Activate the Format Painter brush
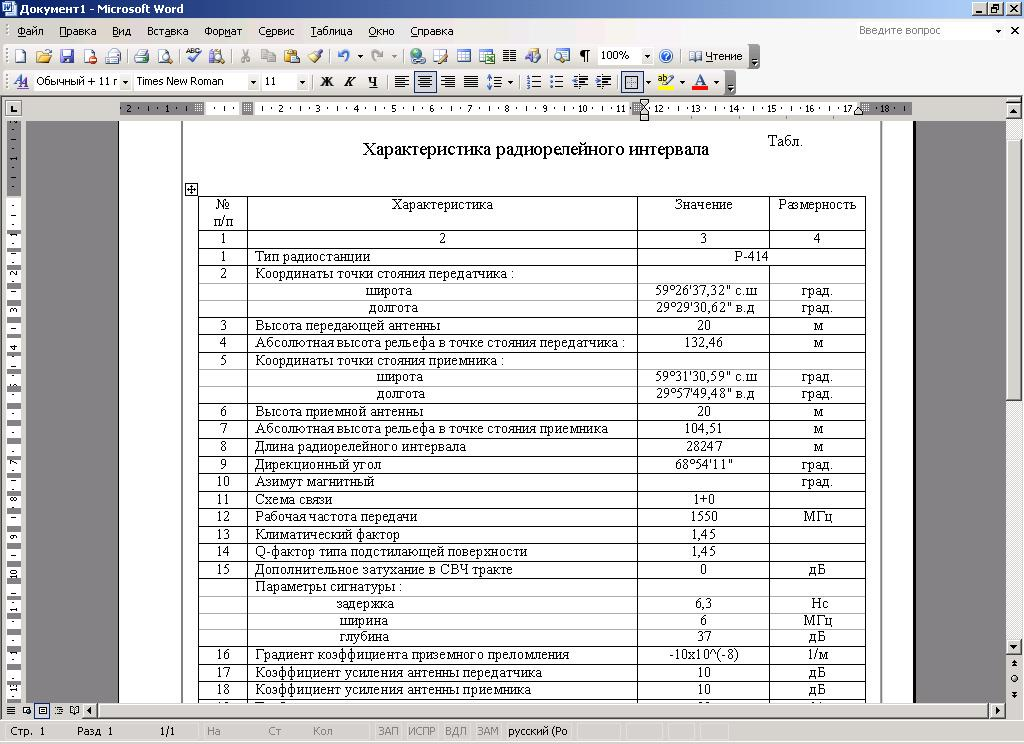This screenshot has width=1024, height=744. pyautogui.click(x=315, y=56)
